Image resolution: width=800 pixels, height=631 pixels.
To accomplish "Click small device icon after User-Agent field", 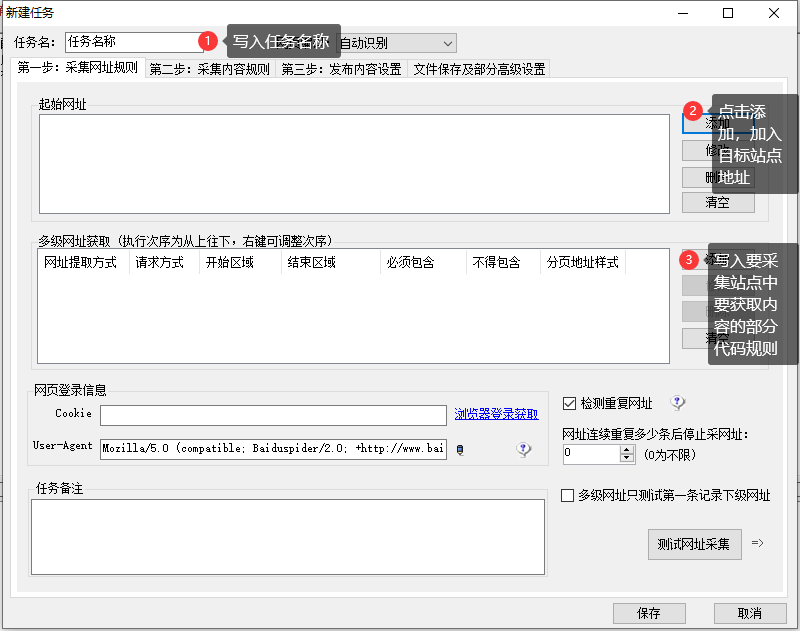I will 460,450.
